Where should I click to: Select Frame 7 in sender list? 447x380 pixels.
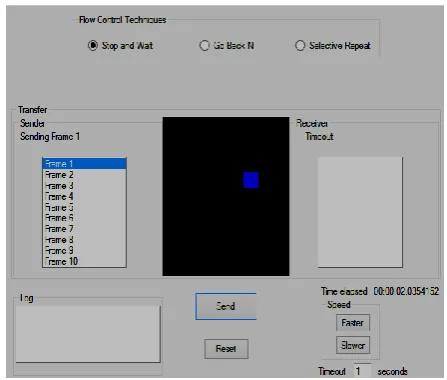84,229
